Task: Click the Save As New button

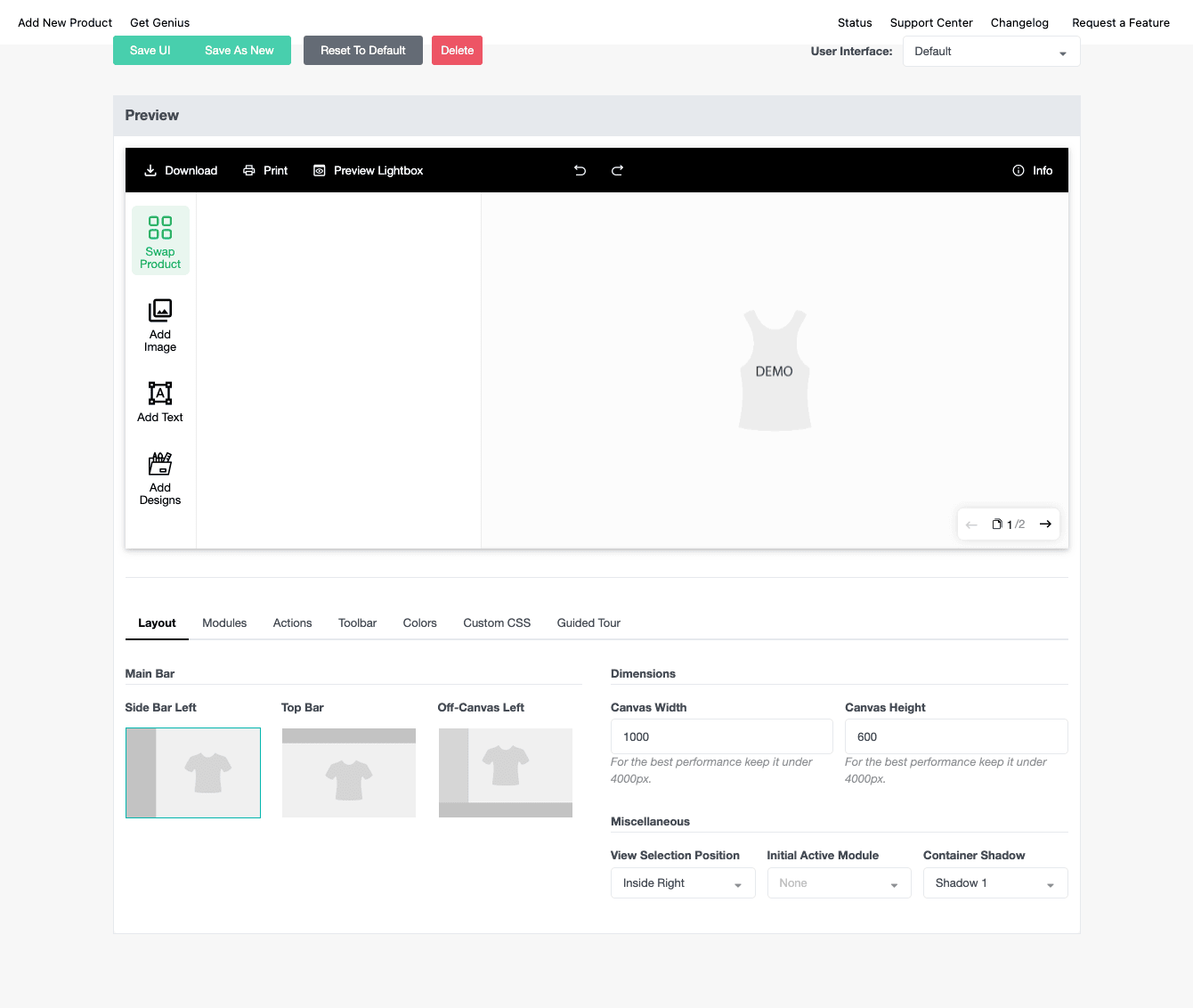Action: (x=239, y=51)
